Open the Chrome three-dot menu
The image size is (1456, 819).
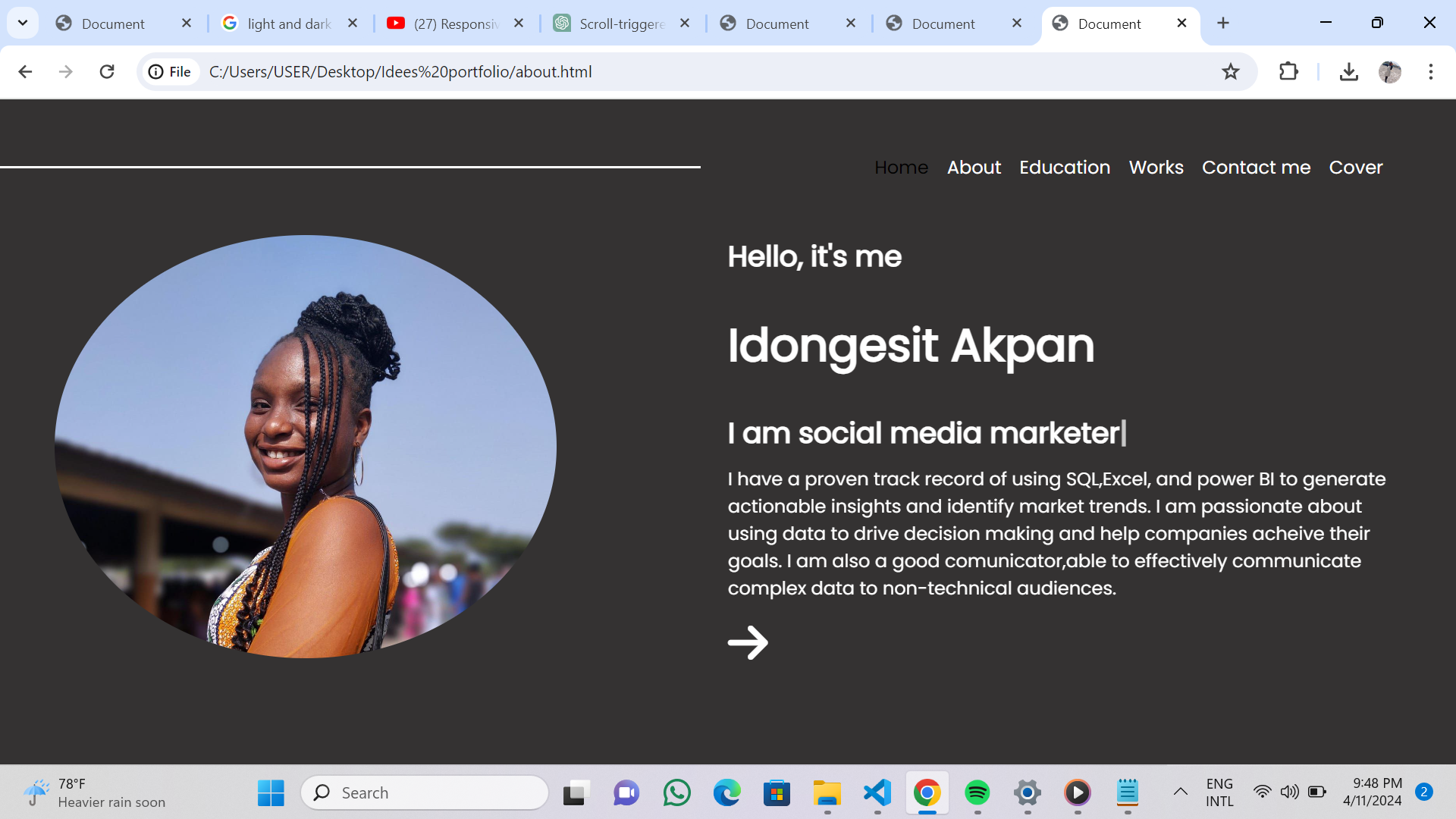pyautogui.click(x=1431, y=71)
